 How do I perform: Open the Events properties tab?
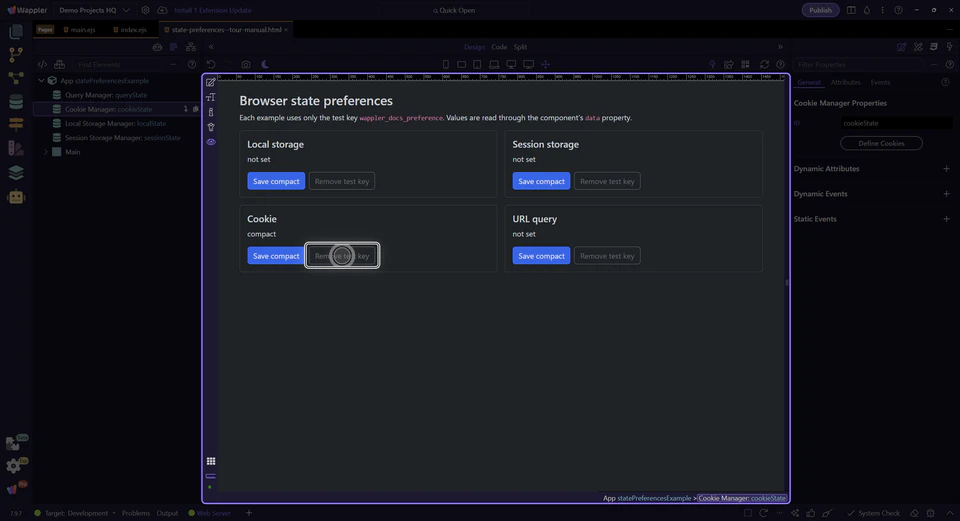click(x=880, y=82)
